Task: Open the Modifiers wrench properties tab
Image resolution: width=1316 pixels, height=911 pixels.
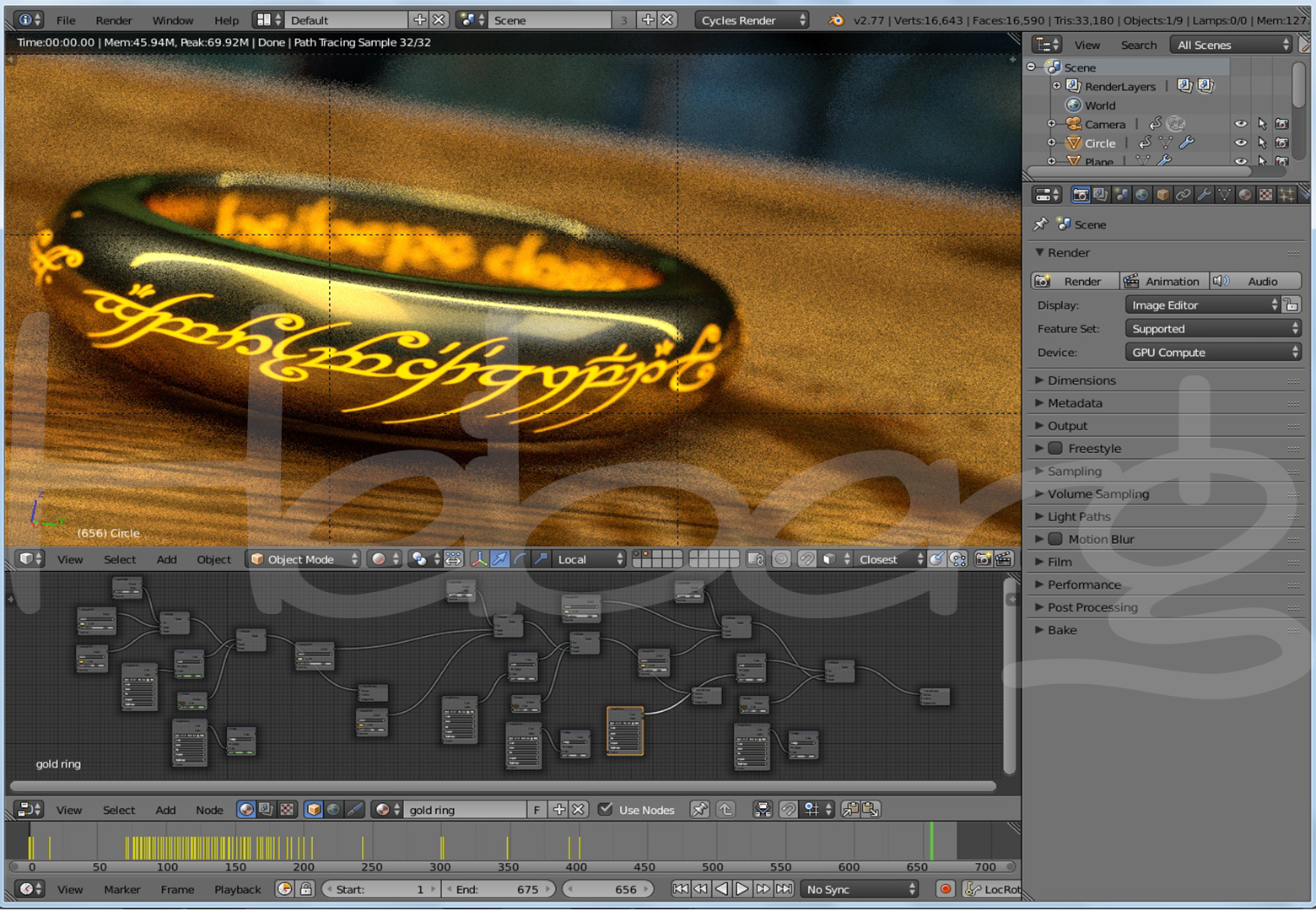Action: pos(1204,195)
